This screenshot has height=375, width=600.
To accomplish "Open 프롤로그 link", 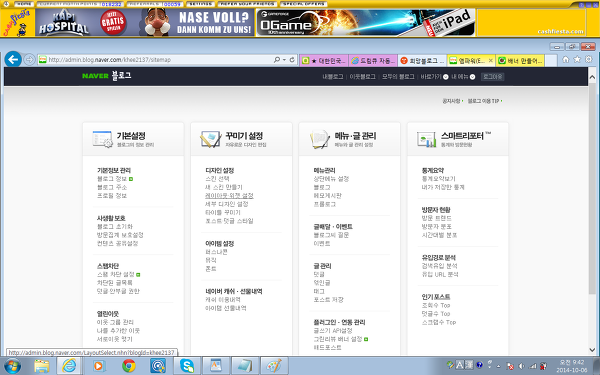I will [324, 204].
